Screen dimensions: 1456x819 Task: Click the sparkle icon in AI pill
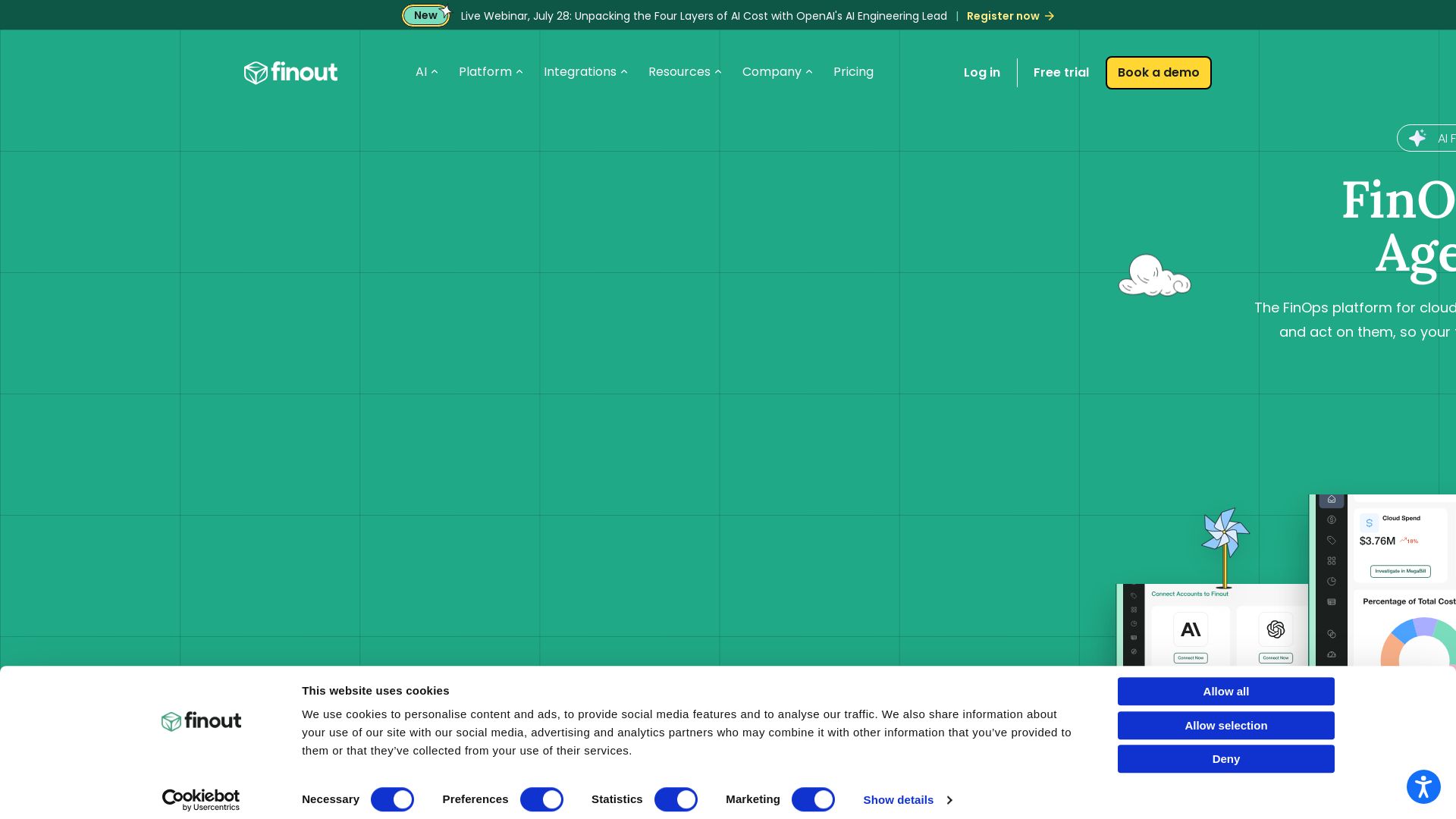click(1417, 138)
